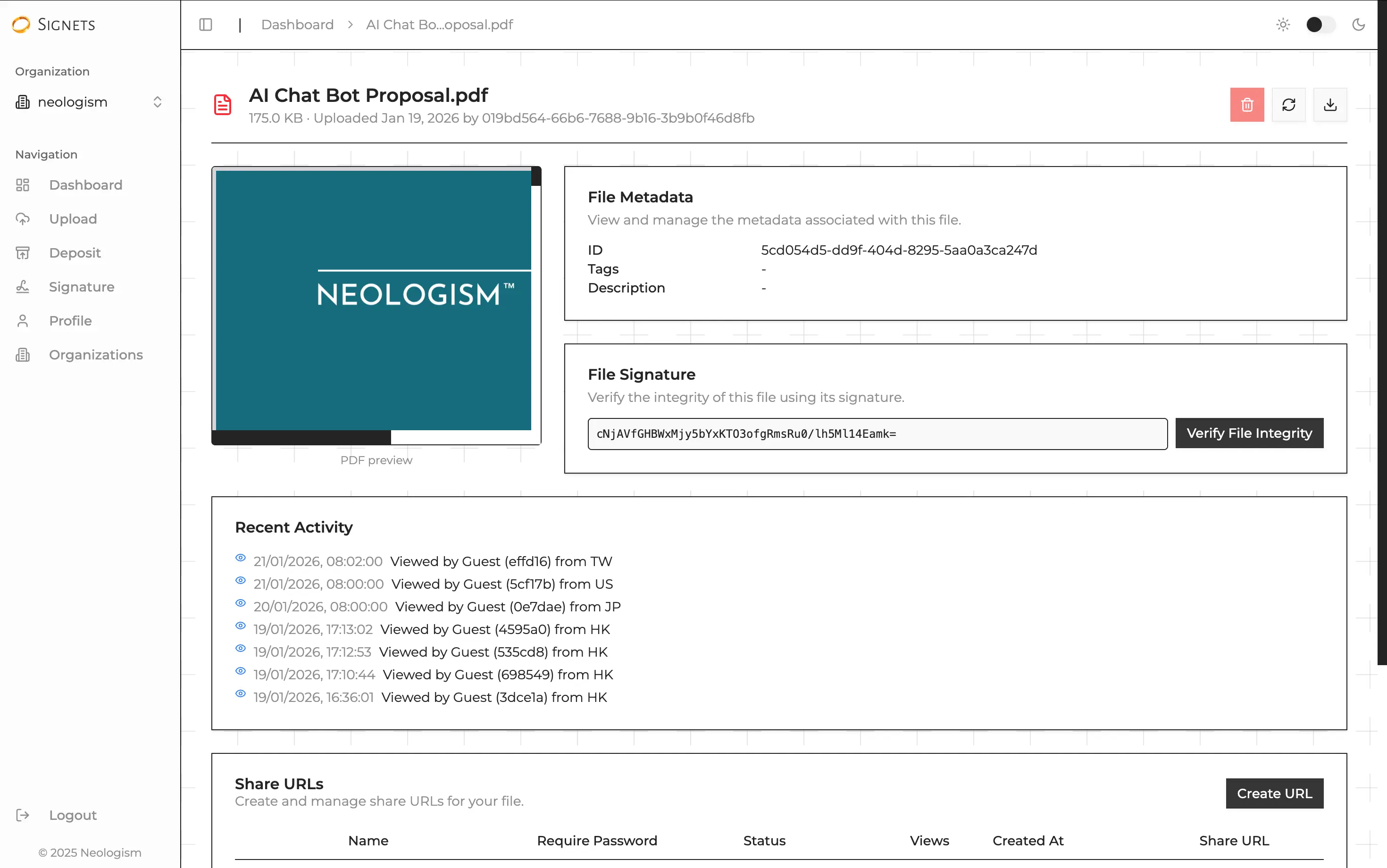Click the Dashboard breadcrumb link

(297, 25)
